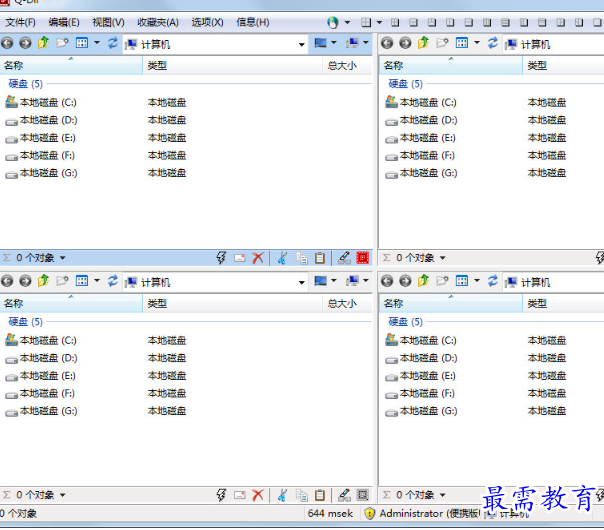Open the 编辑(E) menu
The height and width of the screenshot is (530, 604).
(64, 22)
